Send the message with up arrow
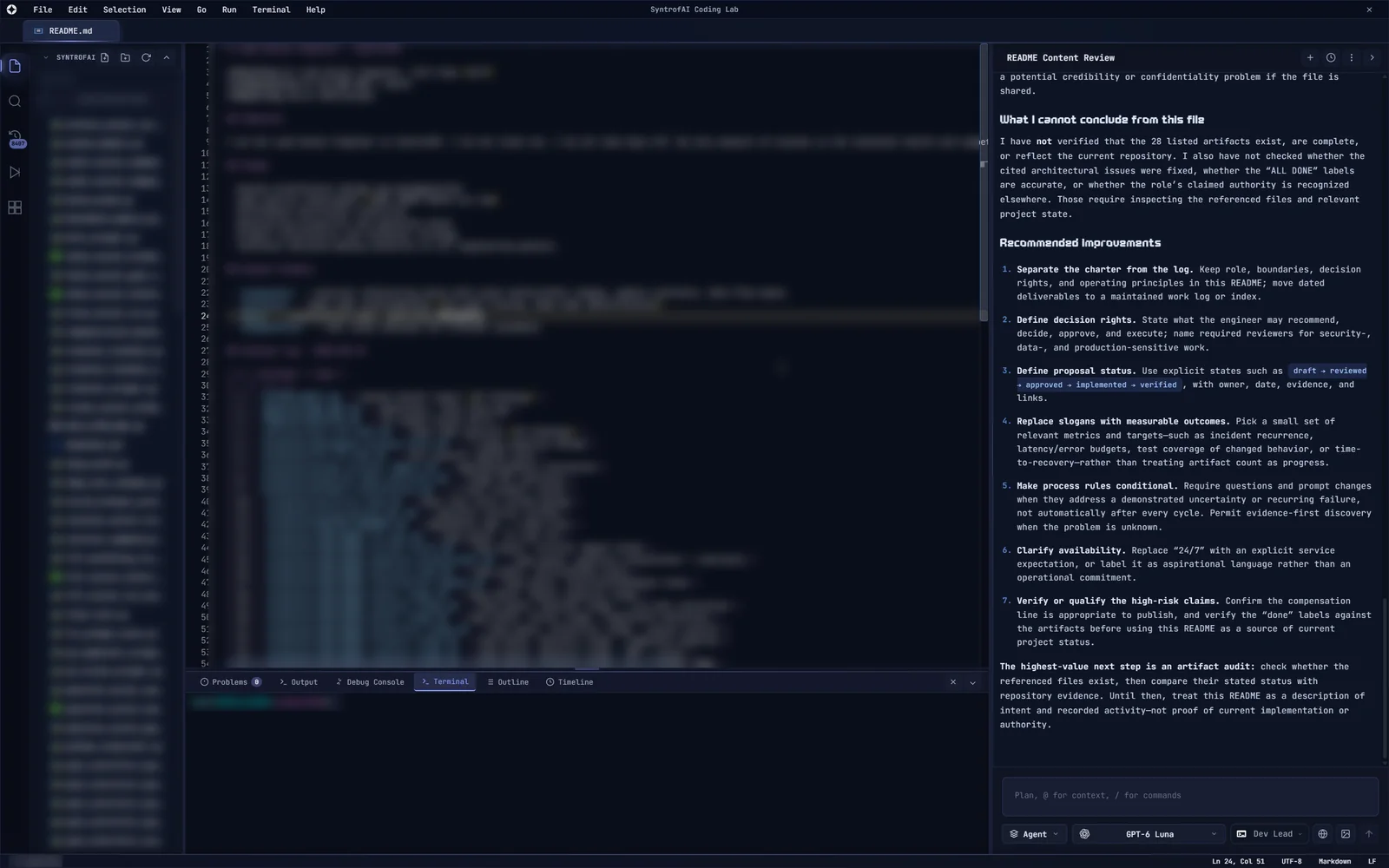This screenshot has width=1389, height=868. pos(1369,833)
